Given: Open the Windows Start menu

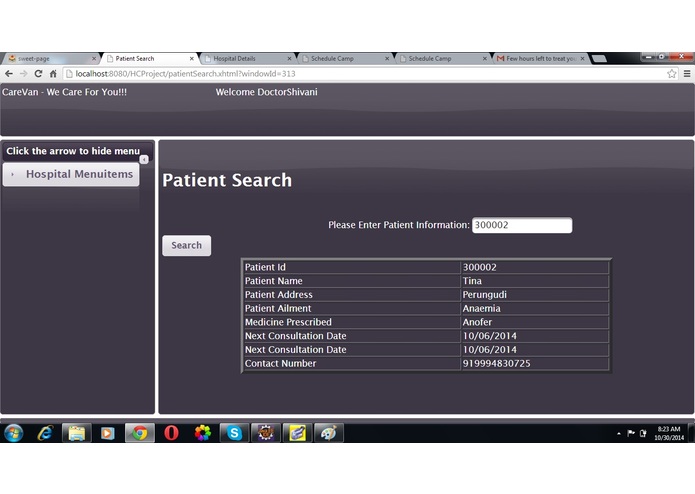Looking at the screenshot, I should (13, 432).
